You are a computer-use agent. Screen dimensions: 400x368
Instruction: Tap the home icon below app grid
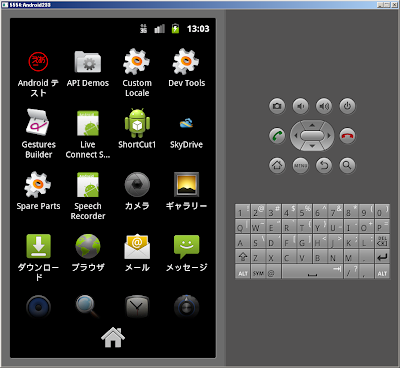[x=113, y=337]
